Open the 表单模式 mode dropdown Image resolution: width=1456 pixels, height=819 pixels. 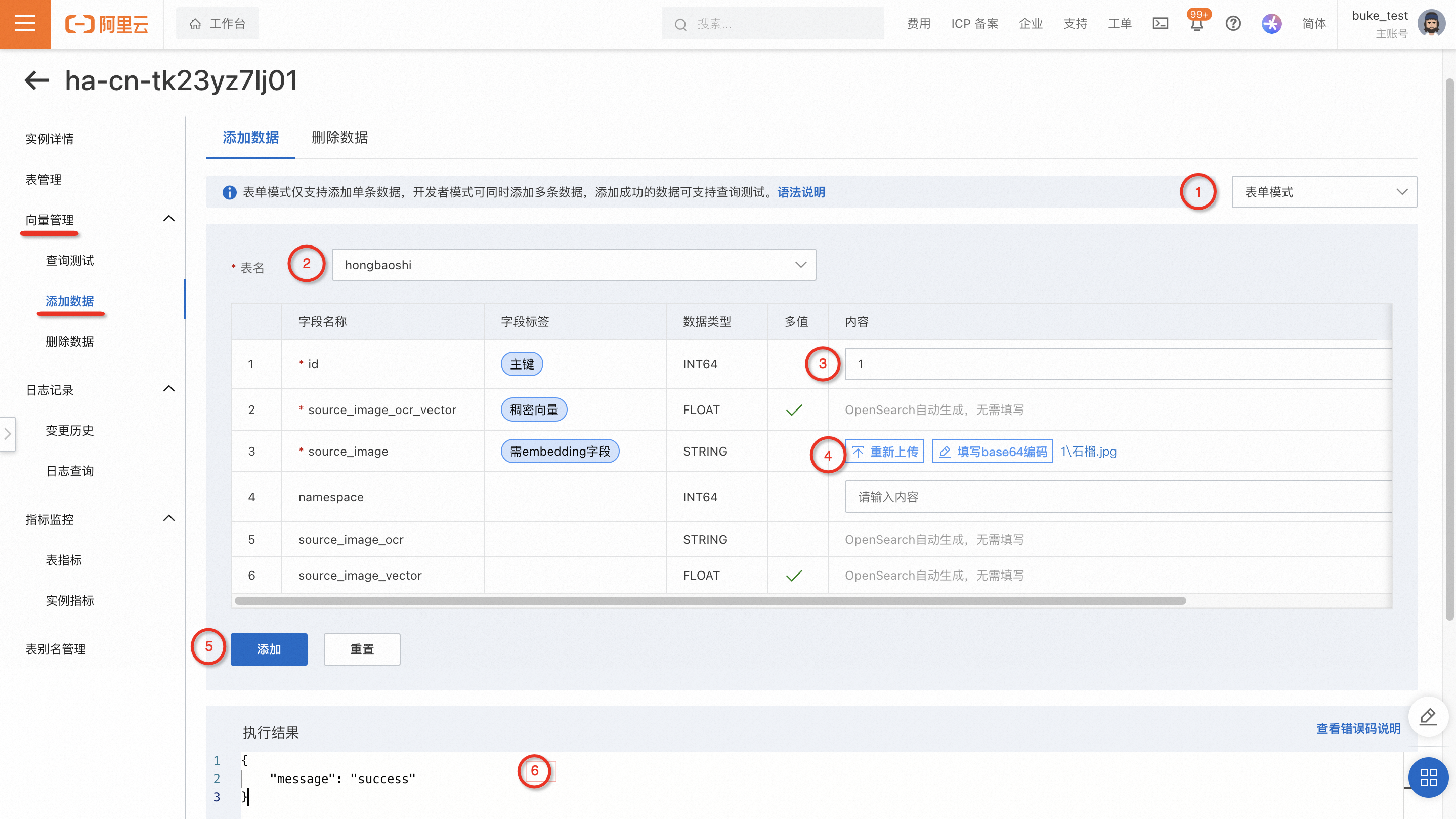(x=1324, y=192)
